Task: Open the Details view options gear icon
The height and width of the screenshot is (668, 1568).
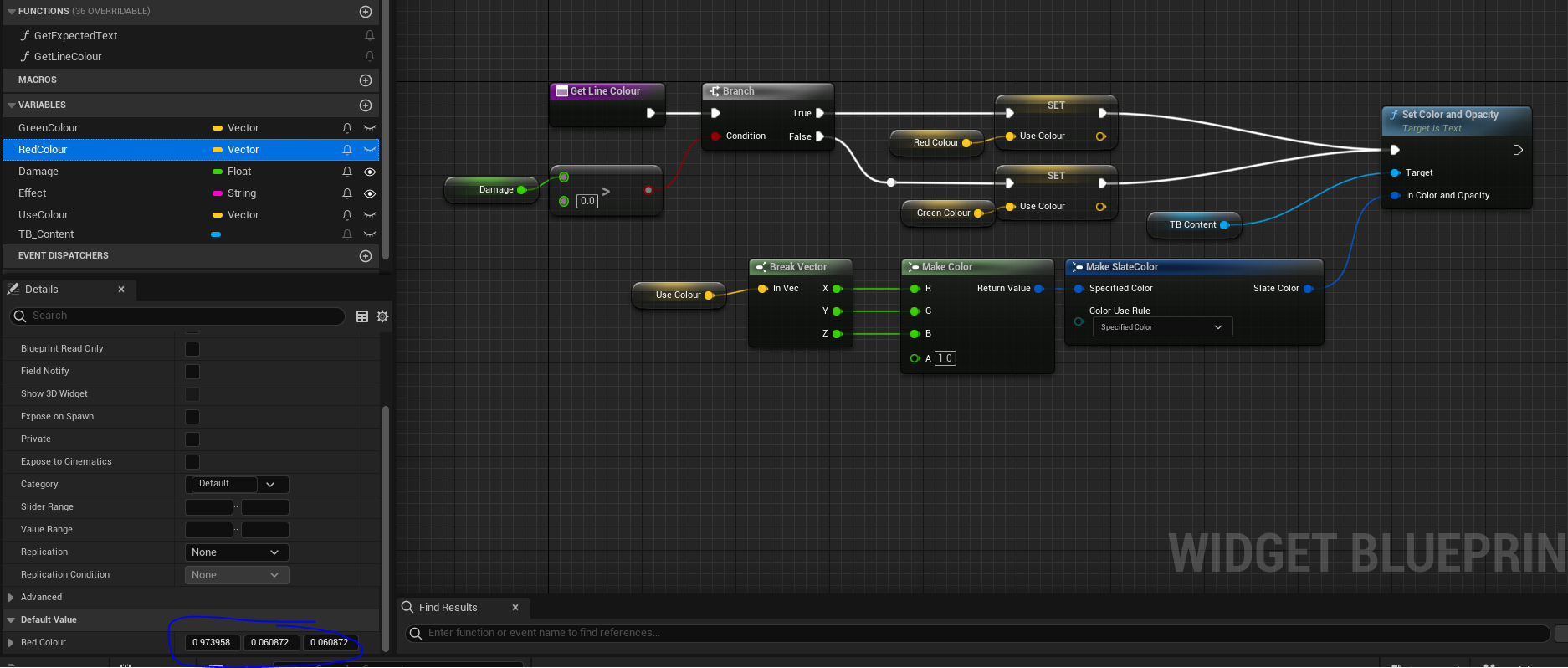Action: click(382, 316)
